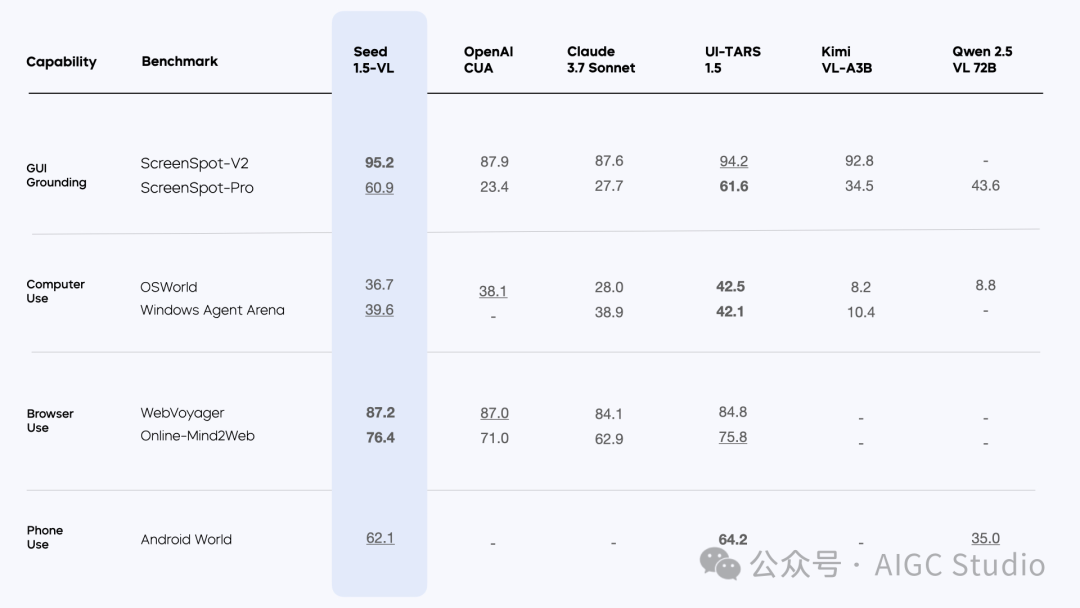This screenshot has height=608, width=1080.
Task: Click the UI-TARS 1.5 column header
Action: tap(732, 60)
